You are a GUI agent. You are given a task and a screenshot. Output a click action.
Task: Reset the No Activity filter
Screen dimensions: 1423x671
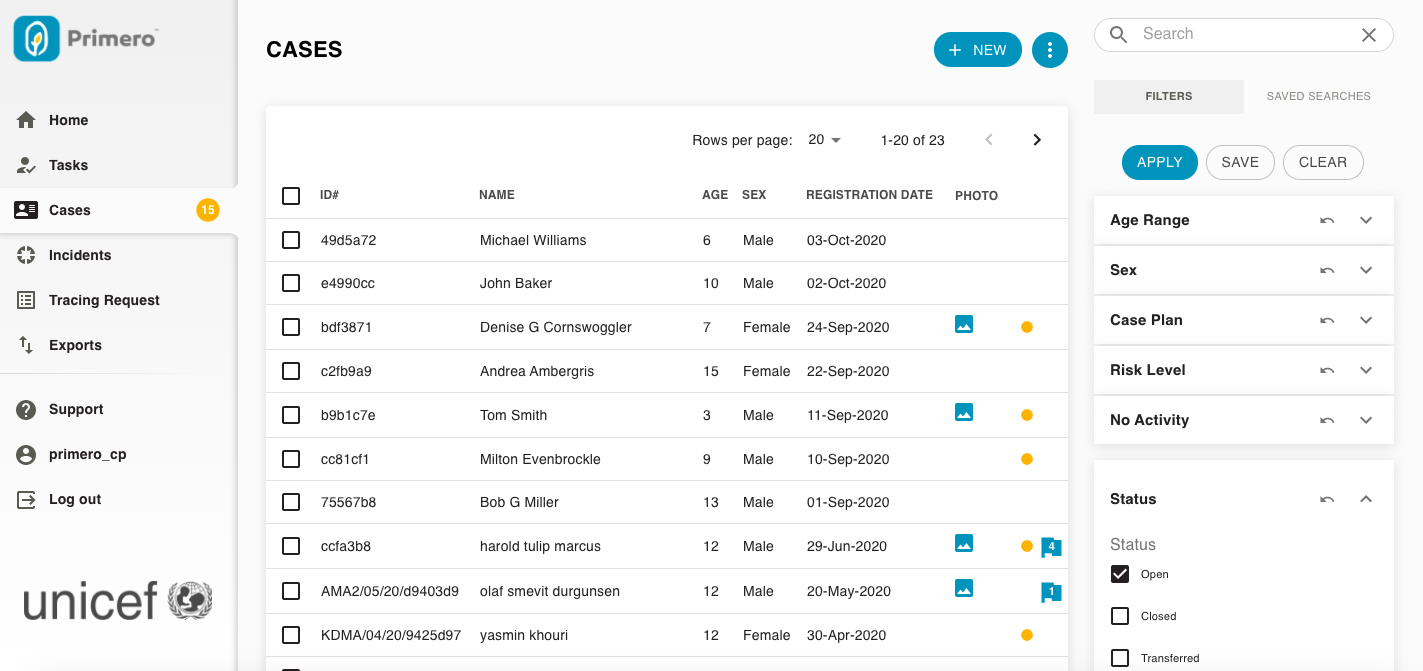click(x=1327, y=420)
